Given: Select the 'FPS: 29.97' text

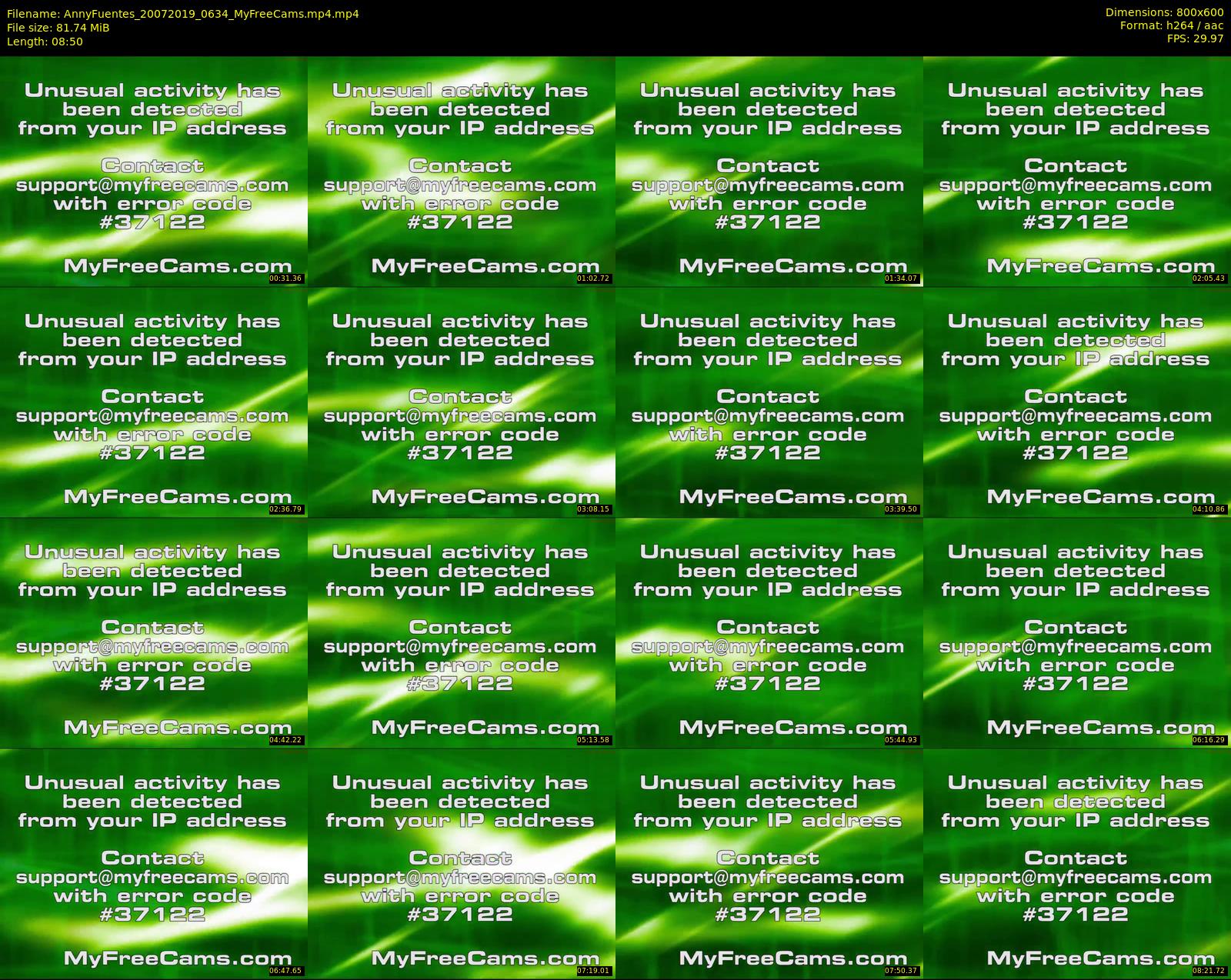Looking at the screenshot, I should (1196, 38).
